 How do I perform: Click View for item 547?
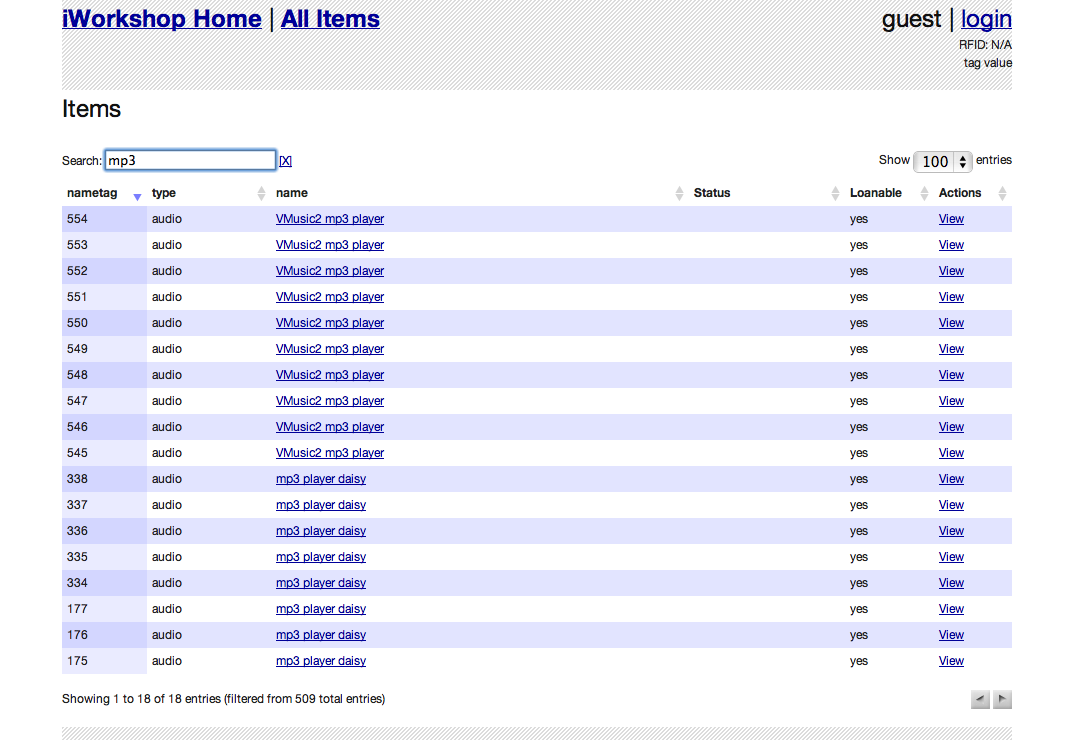point(951,401)
